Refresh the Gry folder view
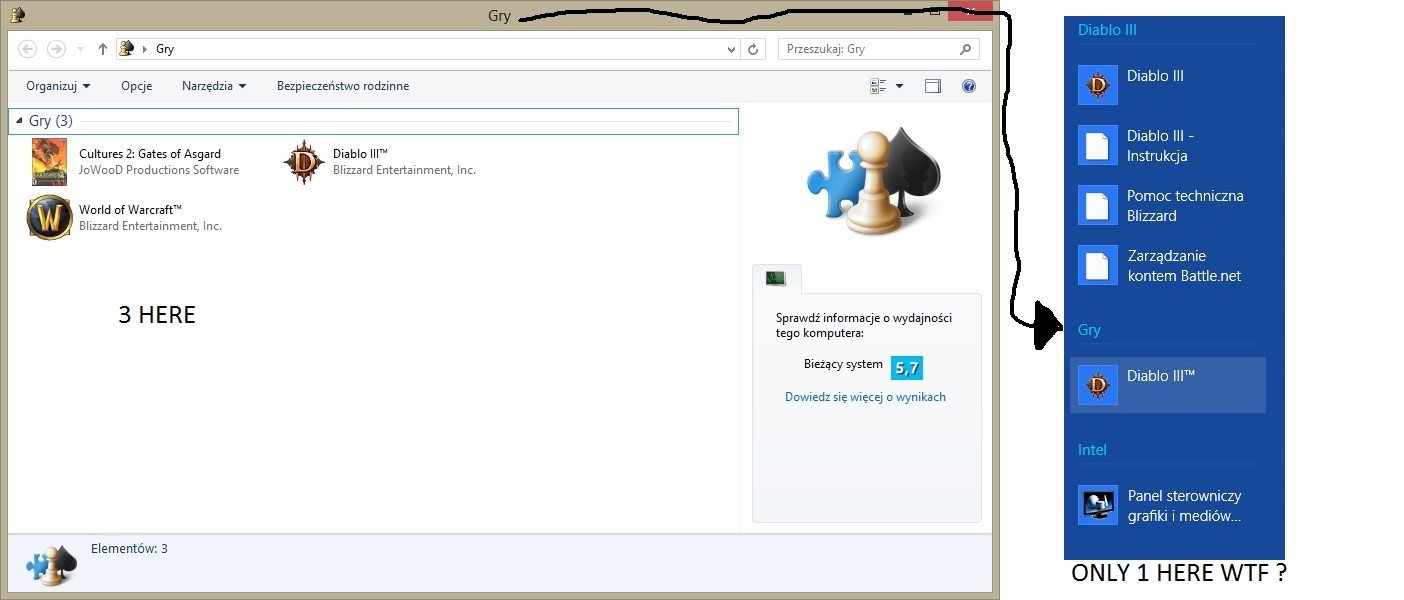The image size is (1404, 600). coord(754,49)
